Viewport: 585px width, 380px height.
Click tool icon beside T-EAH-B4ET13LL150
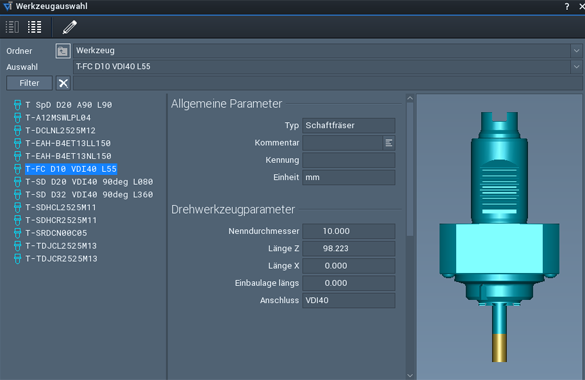tap(17, 143)
